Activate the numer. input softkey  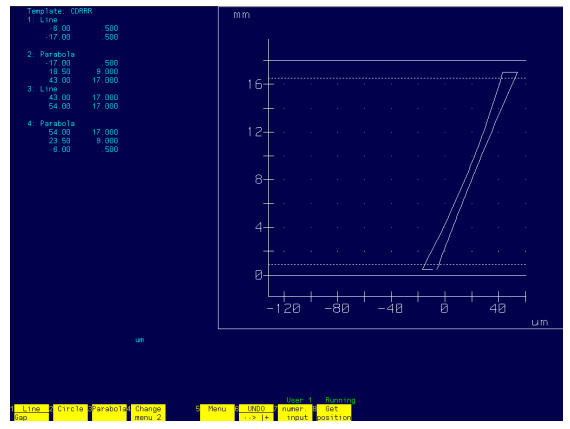pyautogui.click(x=295, y=413)
